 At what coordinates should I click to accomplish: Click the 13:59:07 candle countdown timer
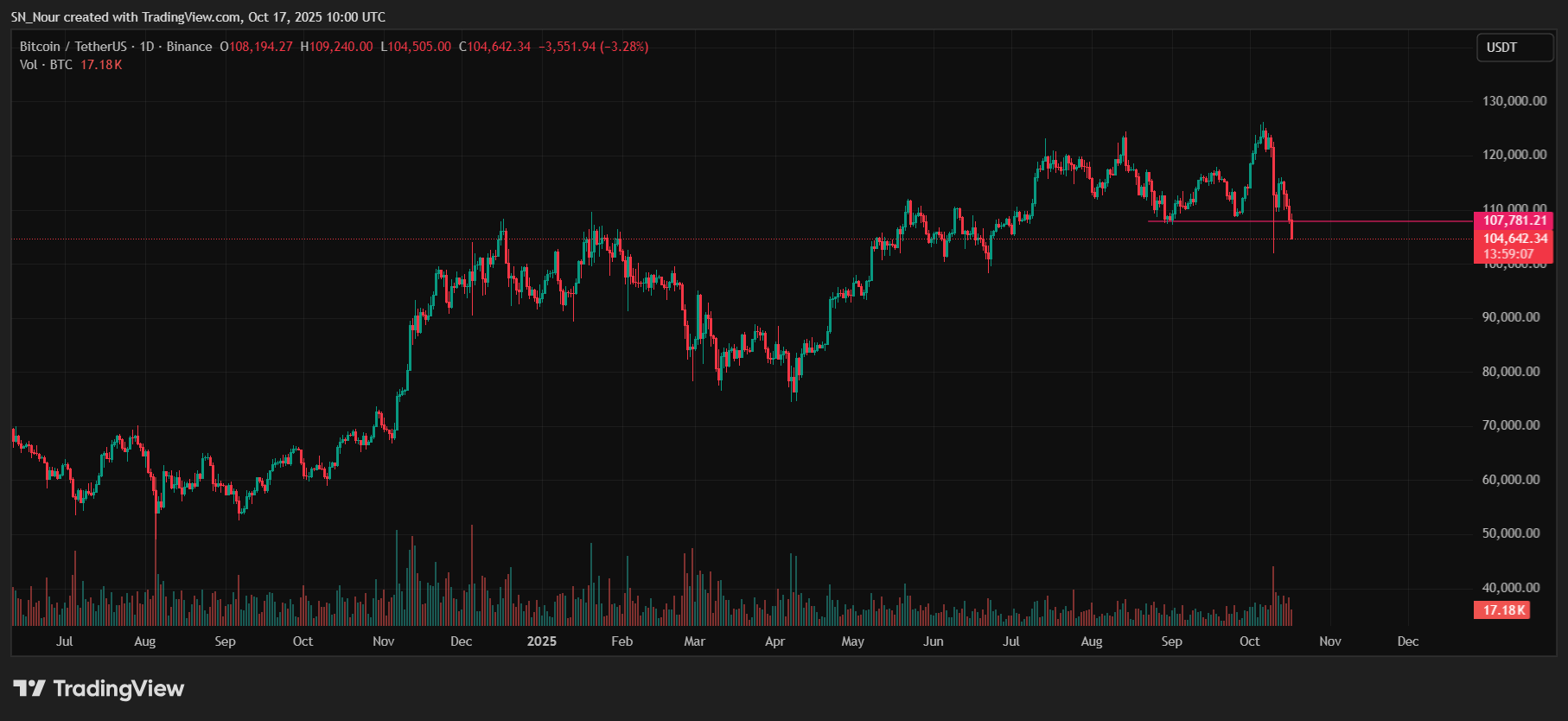click(x=1508, y=254)
